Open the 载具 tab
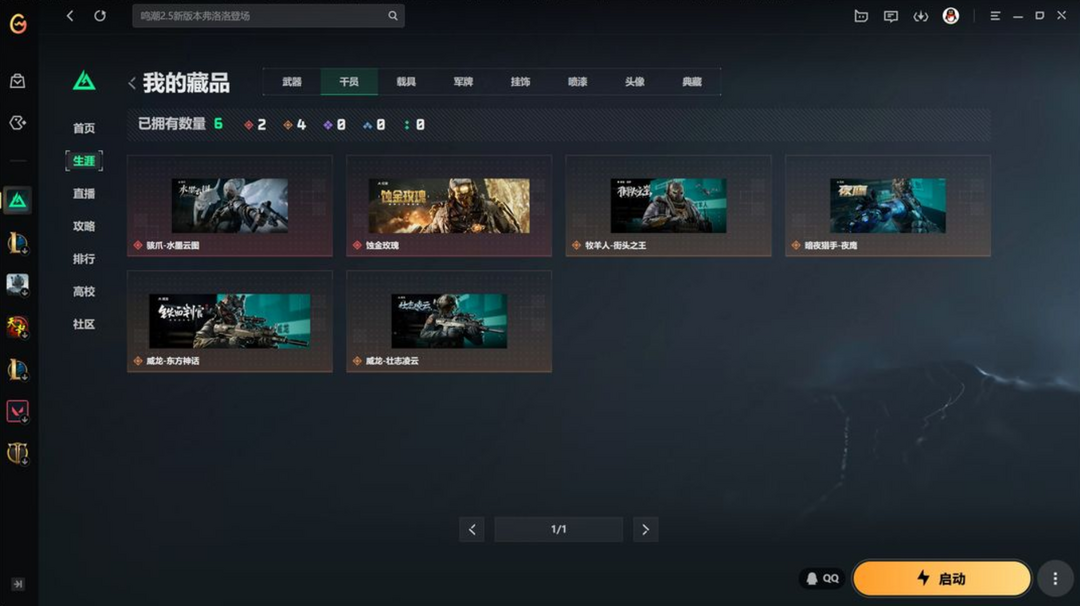 [x=406, y=82]
